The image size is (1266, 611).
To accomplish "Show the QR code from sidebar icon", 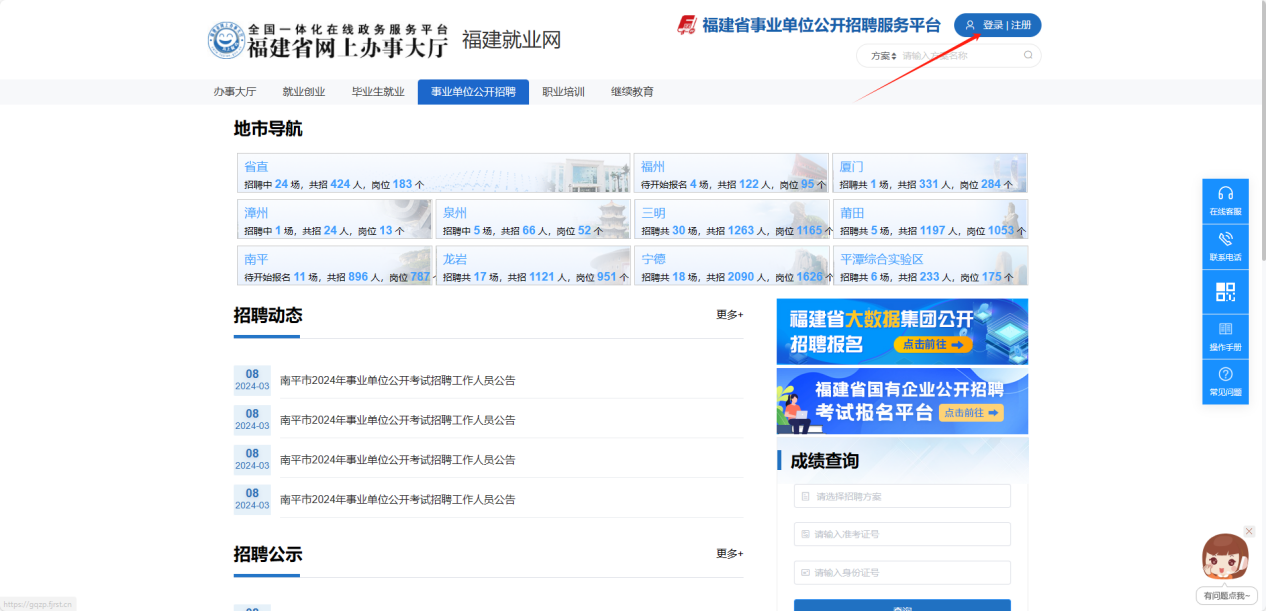I will coord(1225,292).
